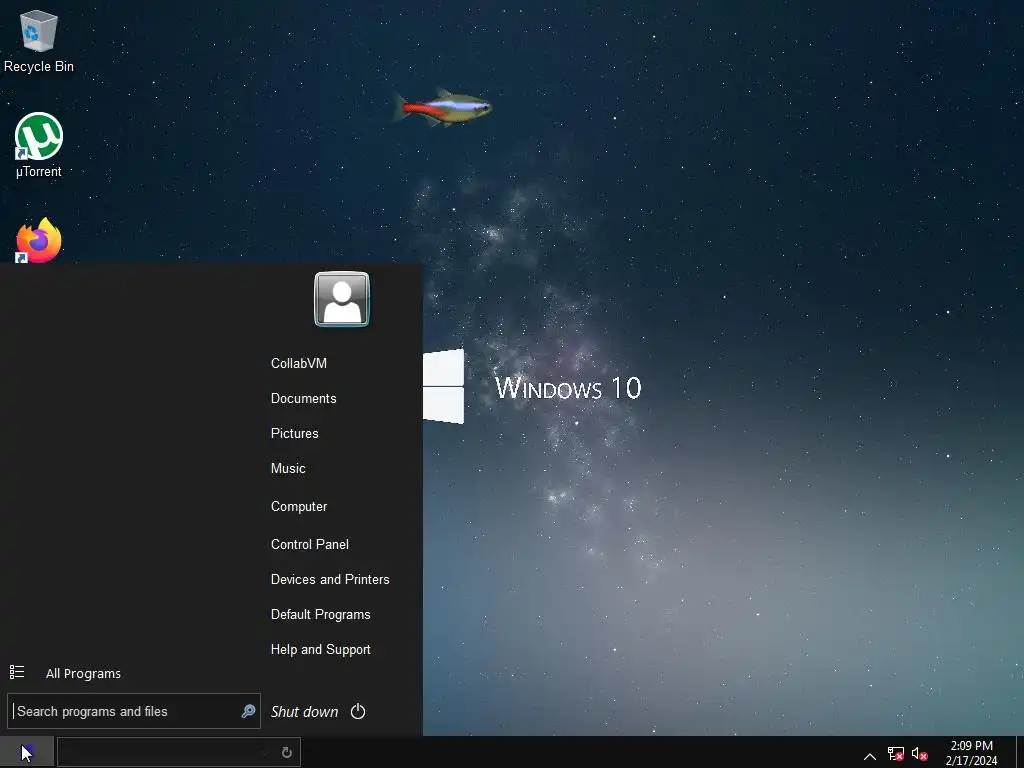The width and height of the screenshot is (1024, 768).
Task: Expand All Programs list
Action: pos(83,673)
